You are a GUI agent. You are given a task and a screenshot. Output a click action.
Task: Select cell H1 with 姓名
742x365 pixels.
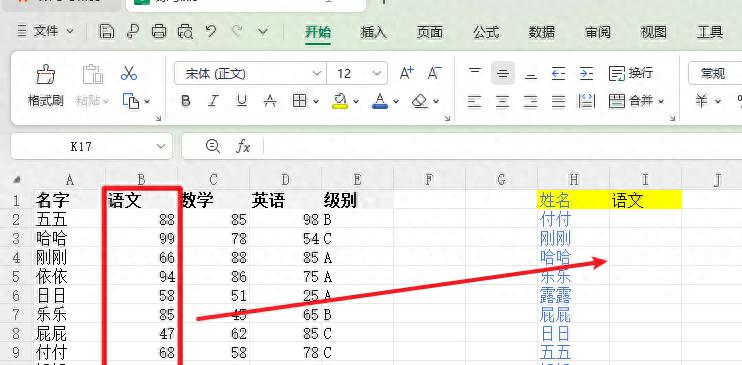click(574, 200)
